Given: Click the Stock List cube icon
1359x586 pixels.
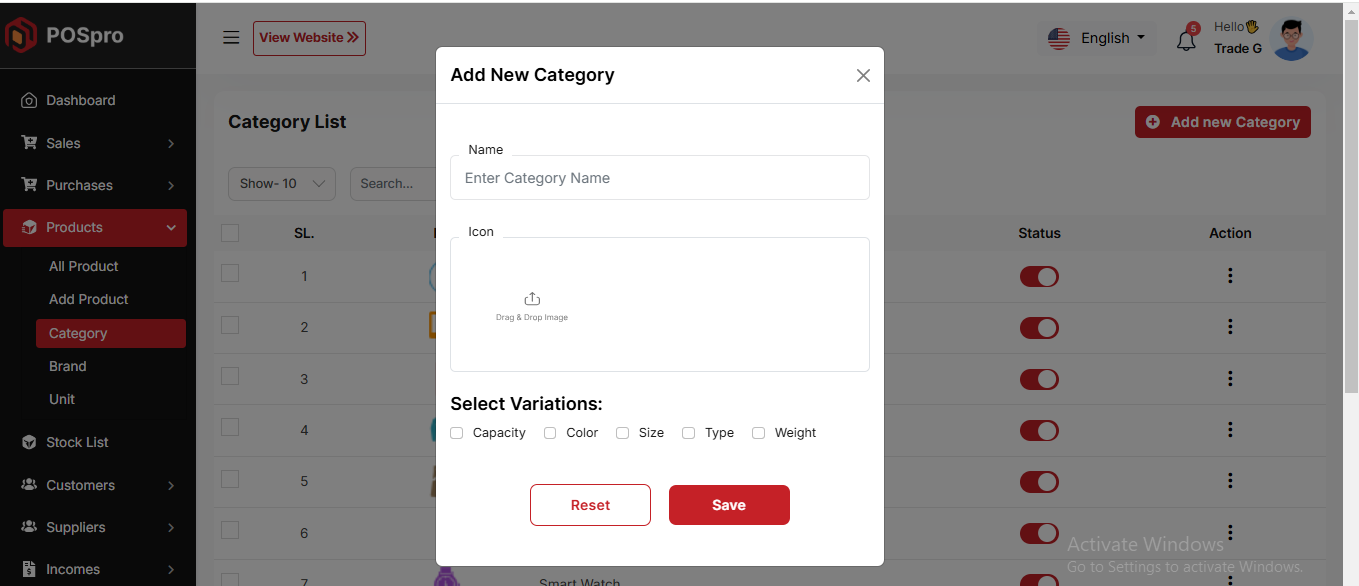Looking at the screenshot, I should click(29, 442).
